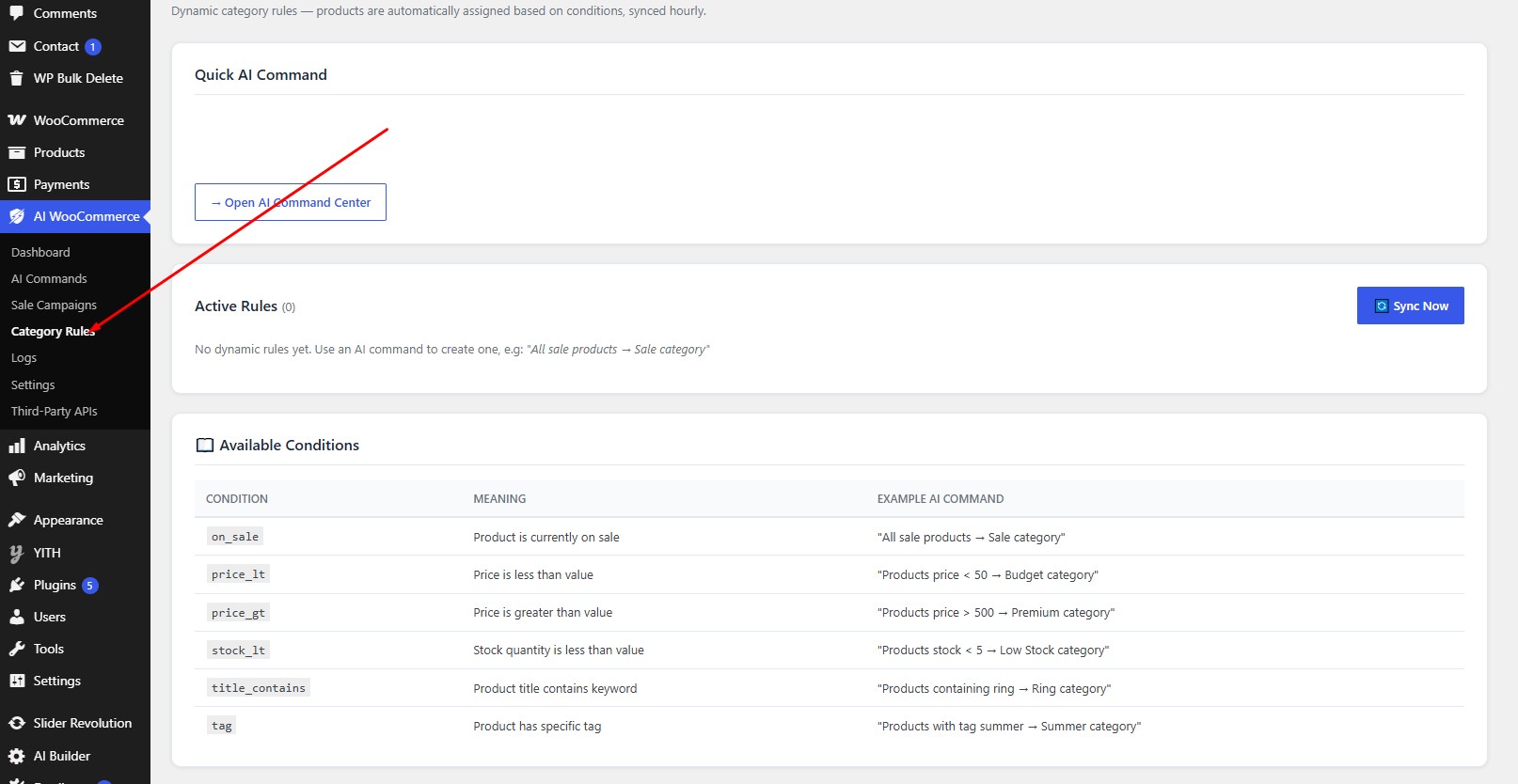This screenshot has height=784, width=1518.
Task: Click the YITH logo icon
Action: tap(17, 553)
